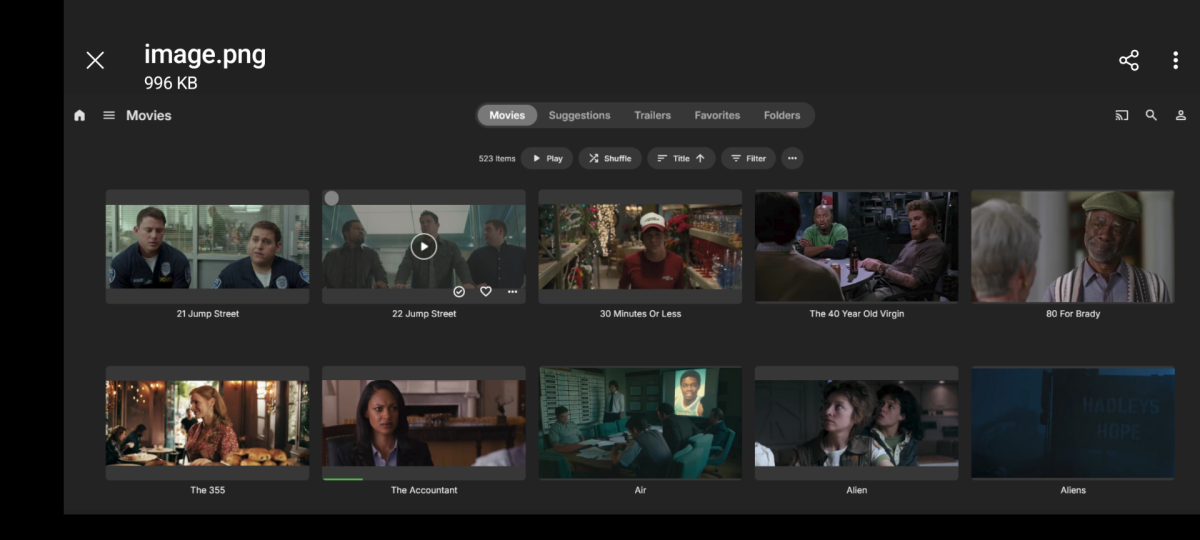Go to home via house icon
Image resolution: width=1200 pixels, height=540 pixels.
tap(80, 115)
